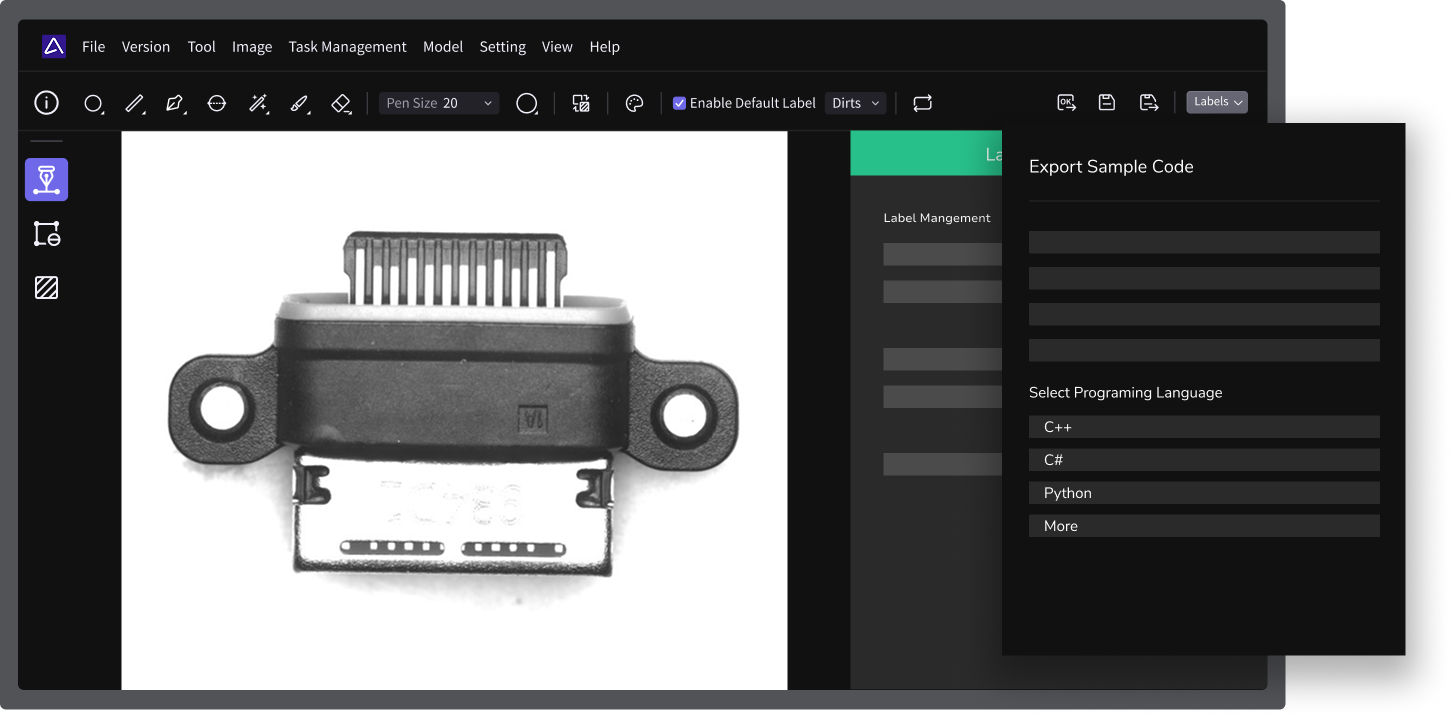Open the Model menu
The height and width of the screenshot is (720, 1455).
pyautogui.click(x=442, y=47)
